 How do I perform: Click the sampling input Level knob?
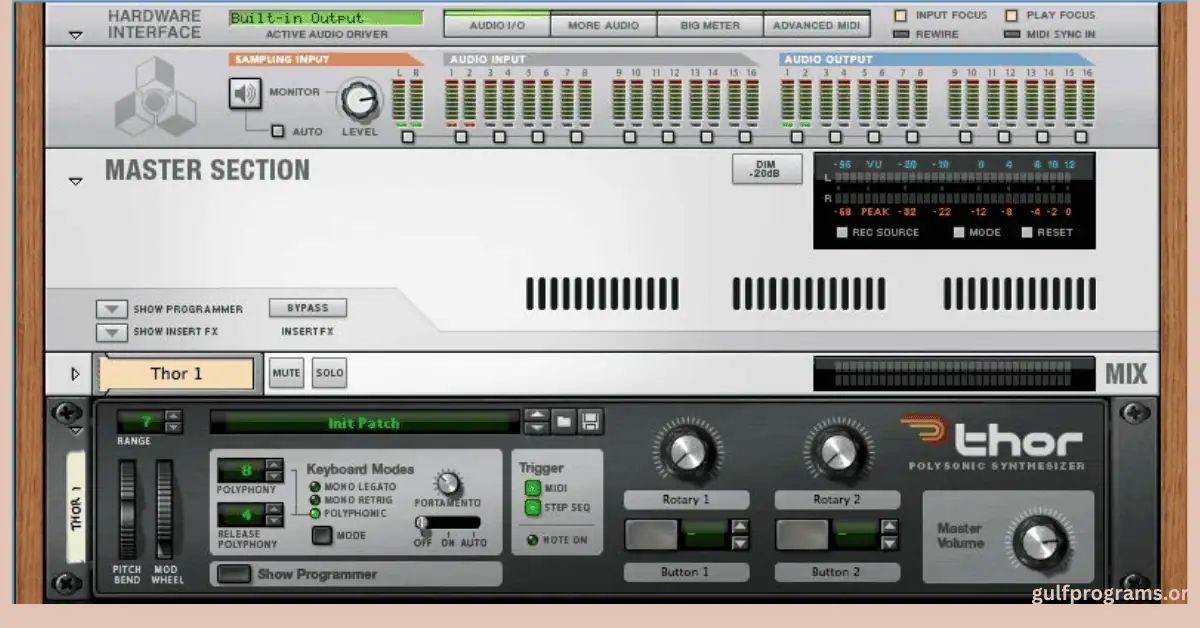pyautogui.click(x=360, y=100)
